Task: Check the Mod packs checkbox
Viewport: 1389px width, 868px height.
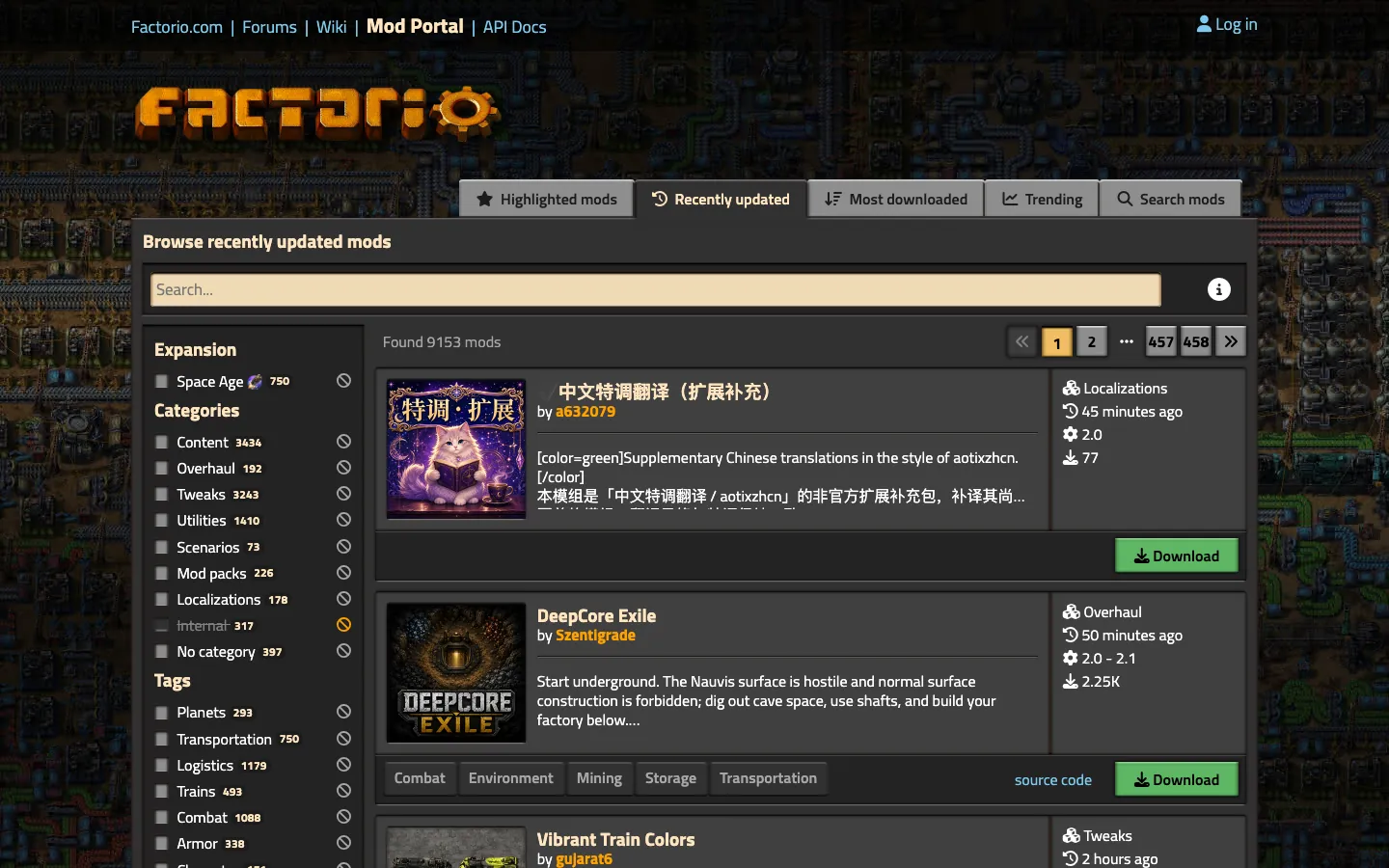Action: tap(162, 574)
